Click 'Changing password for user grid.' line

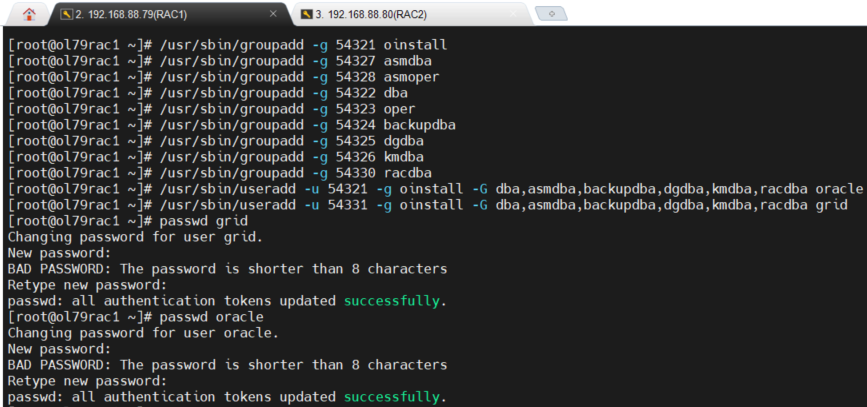pos(135,238)
